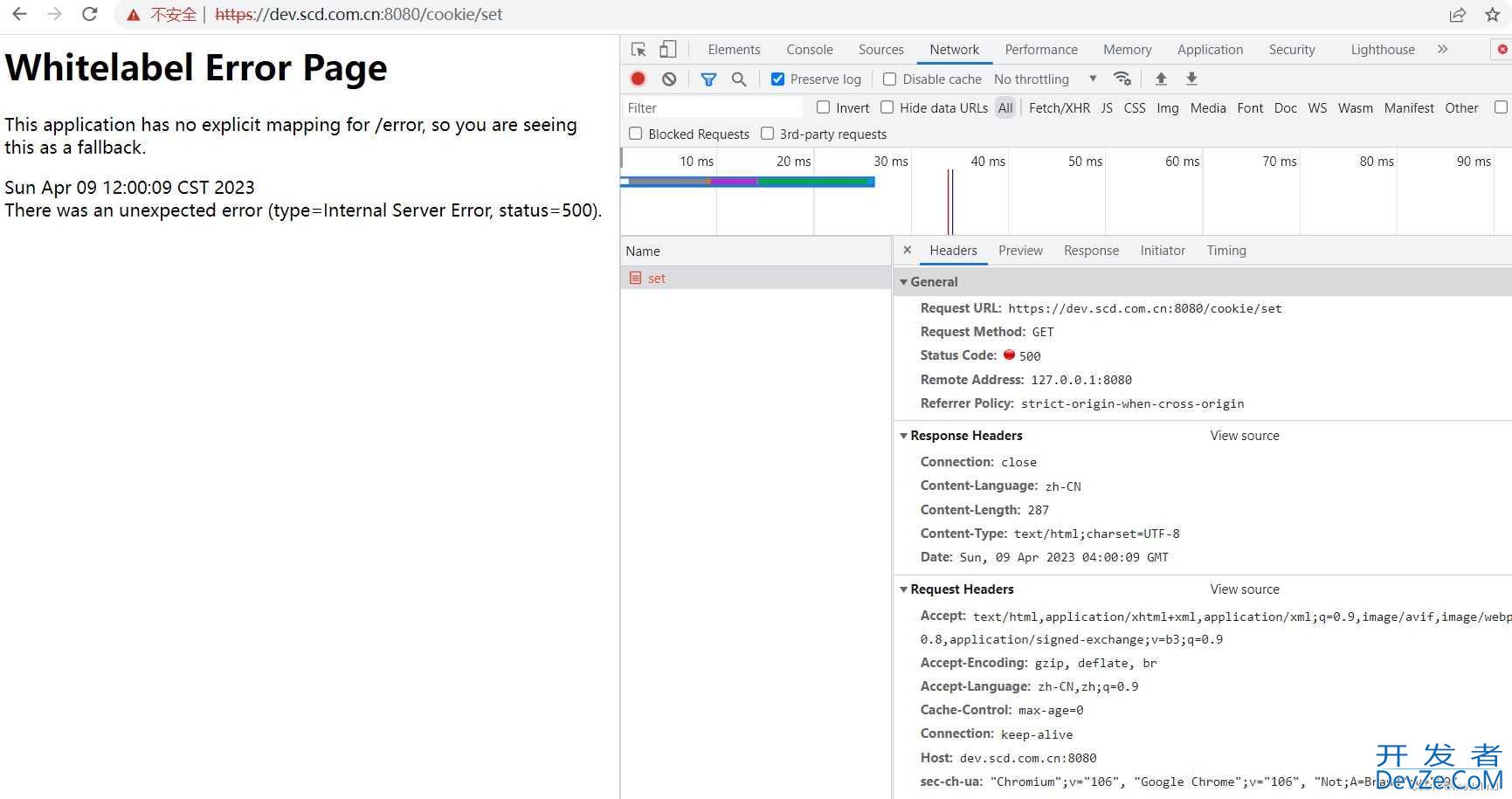Filter requests by Doc type
The image size is (1512, 799).
1286,107
